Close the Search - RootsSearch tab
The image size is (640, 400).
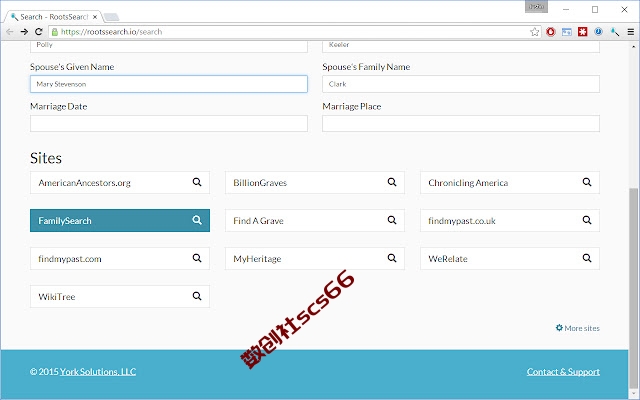[95, 17]
